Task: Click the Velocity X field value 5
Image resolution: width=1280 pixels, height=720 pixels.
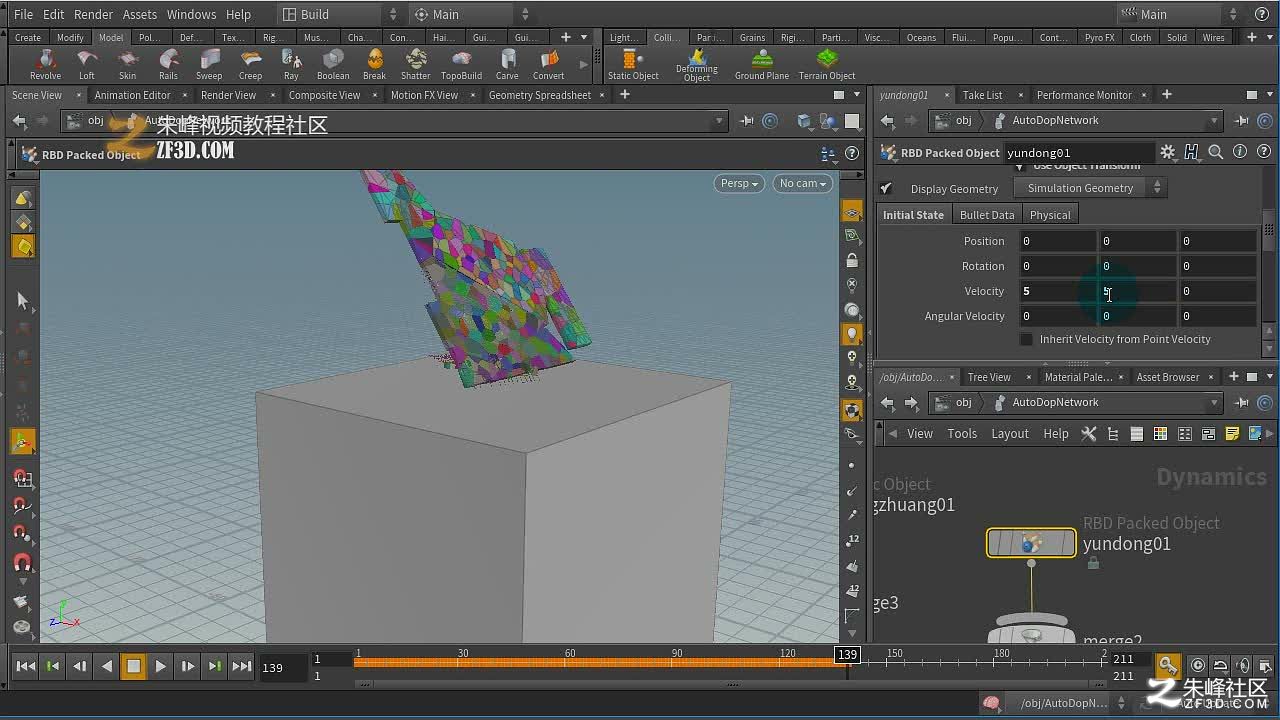Action: (x=1057, y=291)
